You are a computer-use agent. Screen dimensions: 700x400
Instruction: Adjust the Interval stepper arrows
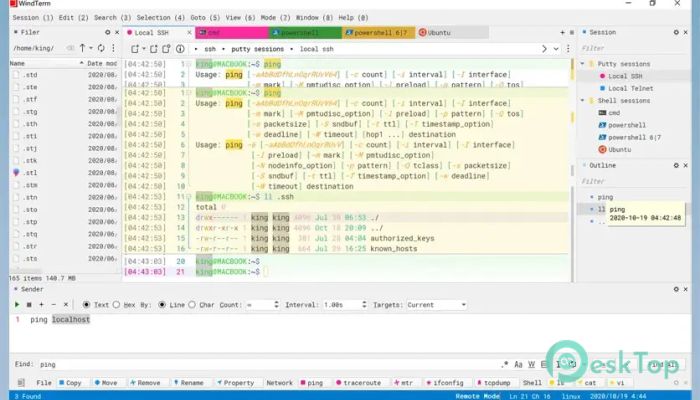pyautogui.click(x=364, y=304)
